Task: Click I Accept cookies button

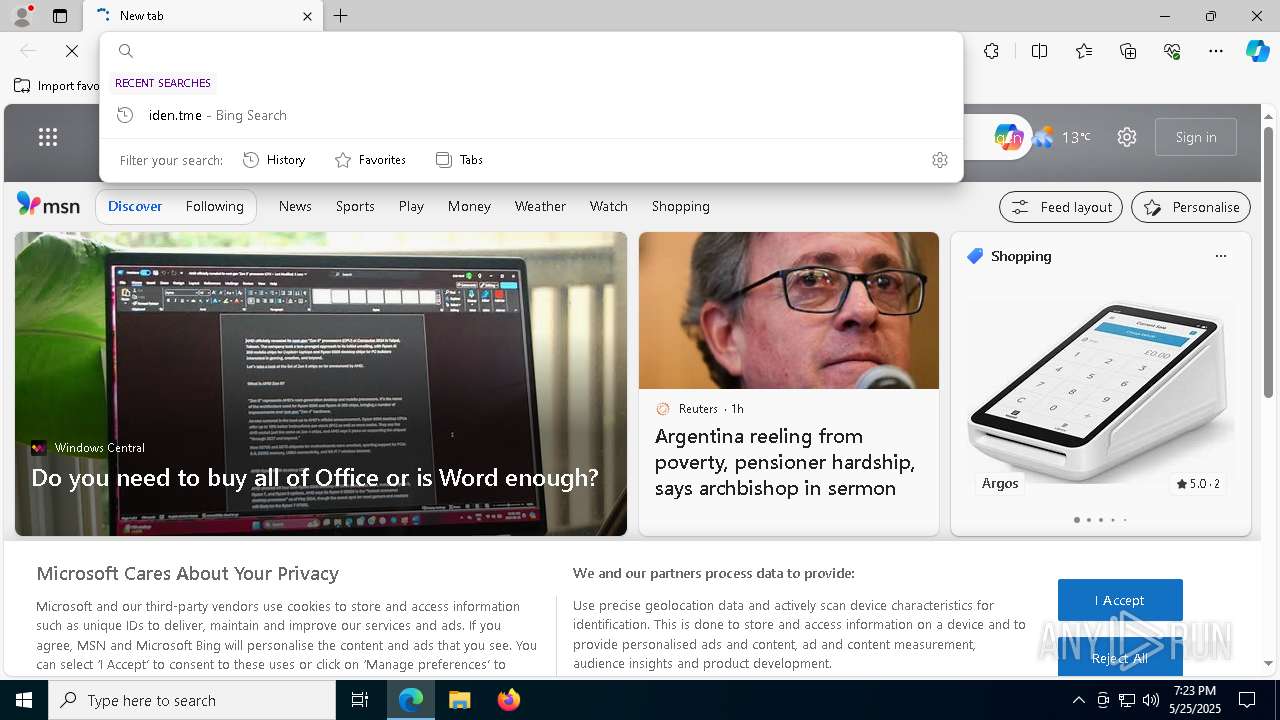Action: coord(1120,600)
